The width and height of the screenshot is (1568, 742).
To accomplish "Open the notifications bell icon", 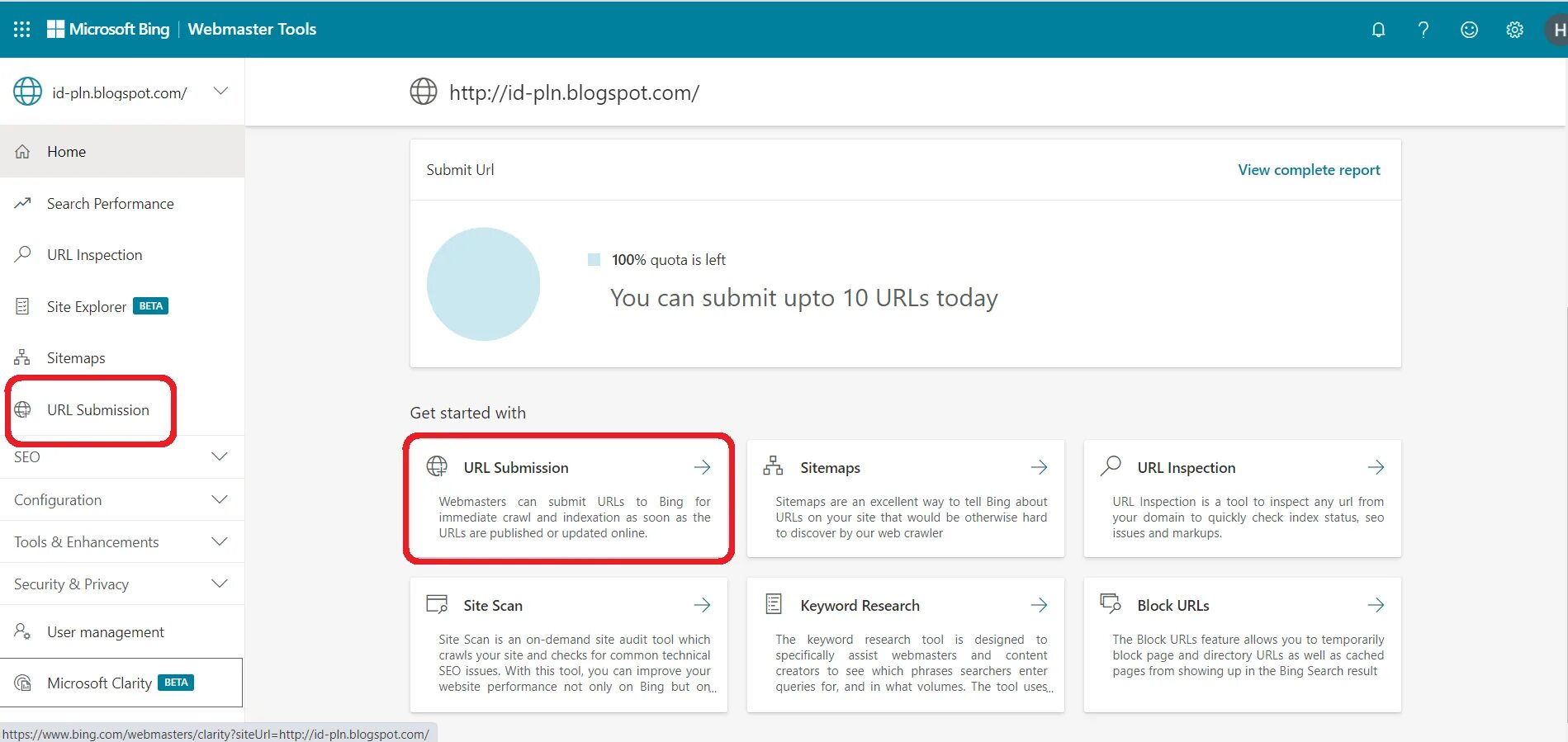I will click(1378, 30).
